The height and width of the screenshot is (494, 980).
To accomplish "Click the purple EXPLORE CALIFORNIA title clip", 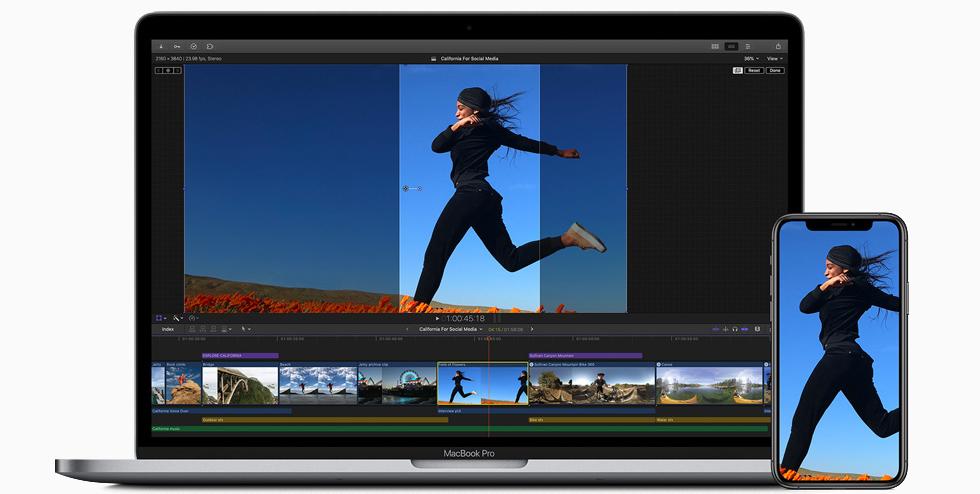I will coord(240,355).
